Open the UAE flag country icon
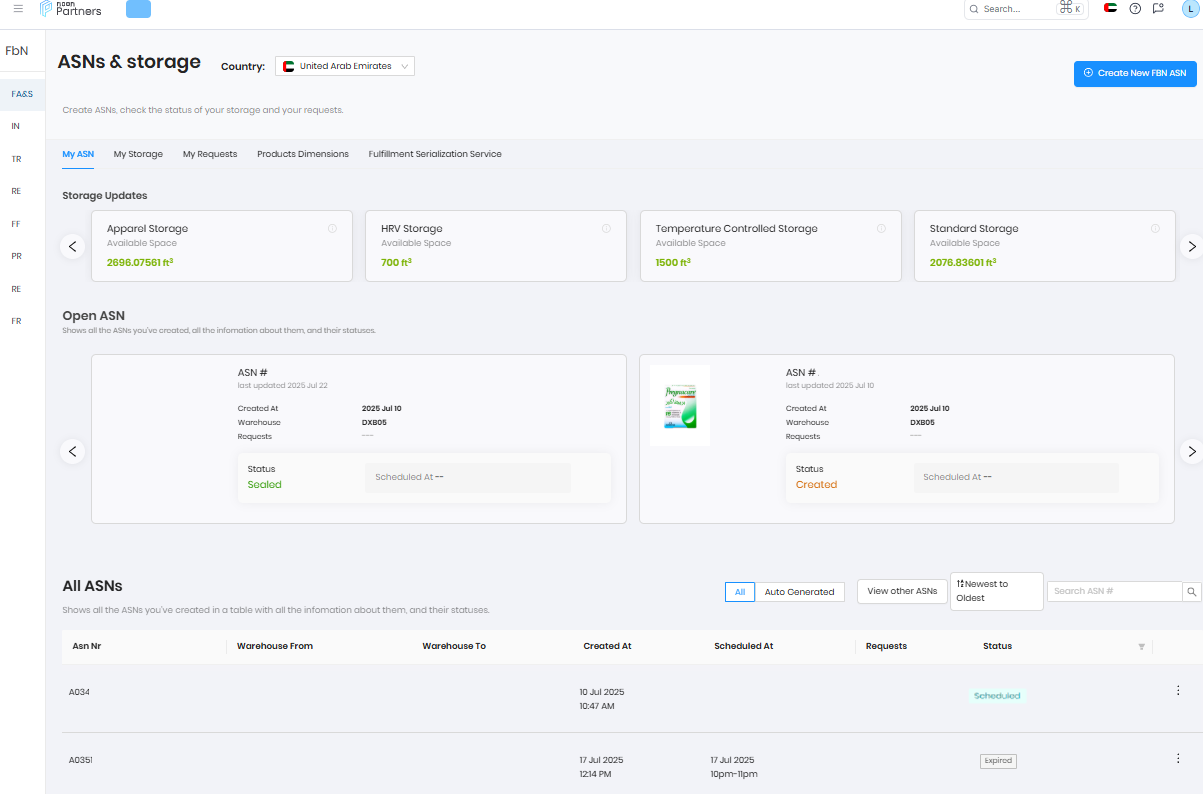1203x794 pixels. coord(1110,8)
